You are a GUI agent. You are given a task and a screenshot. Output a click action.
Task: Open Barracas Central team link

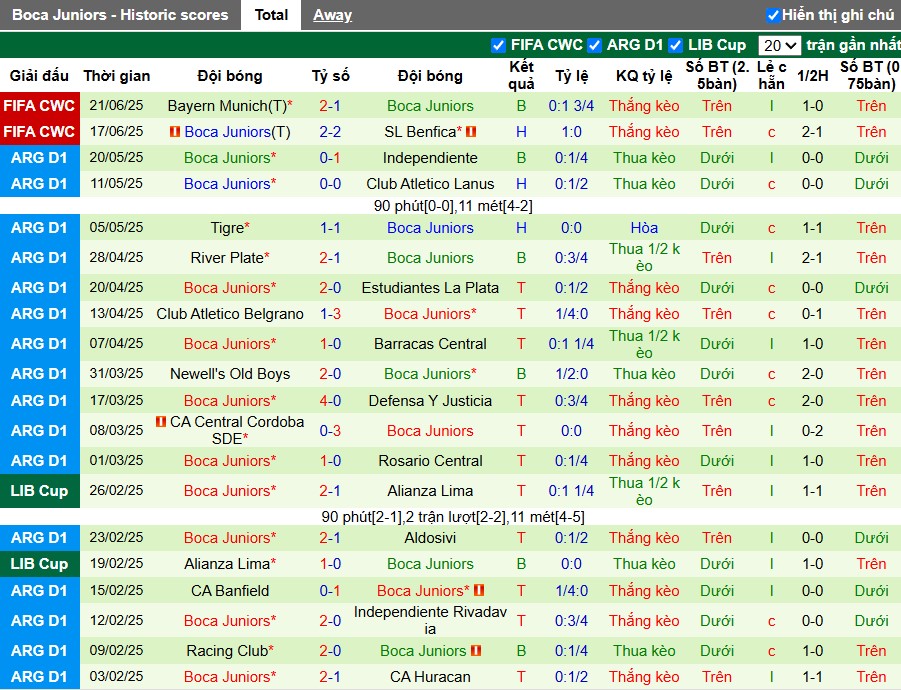click(x=430, y=344)
